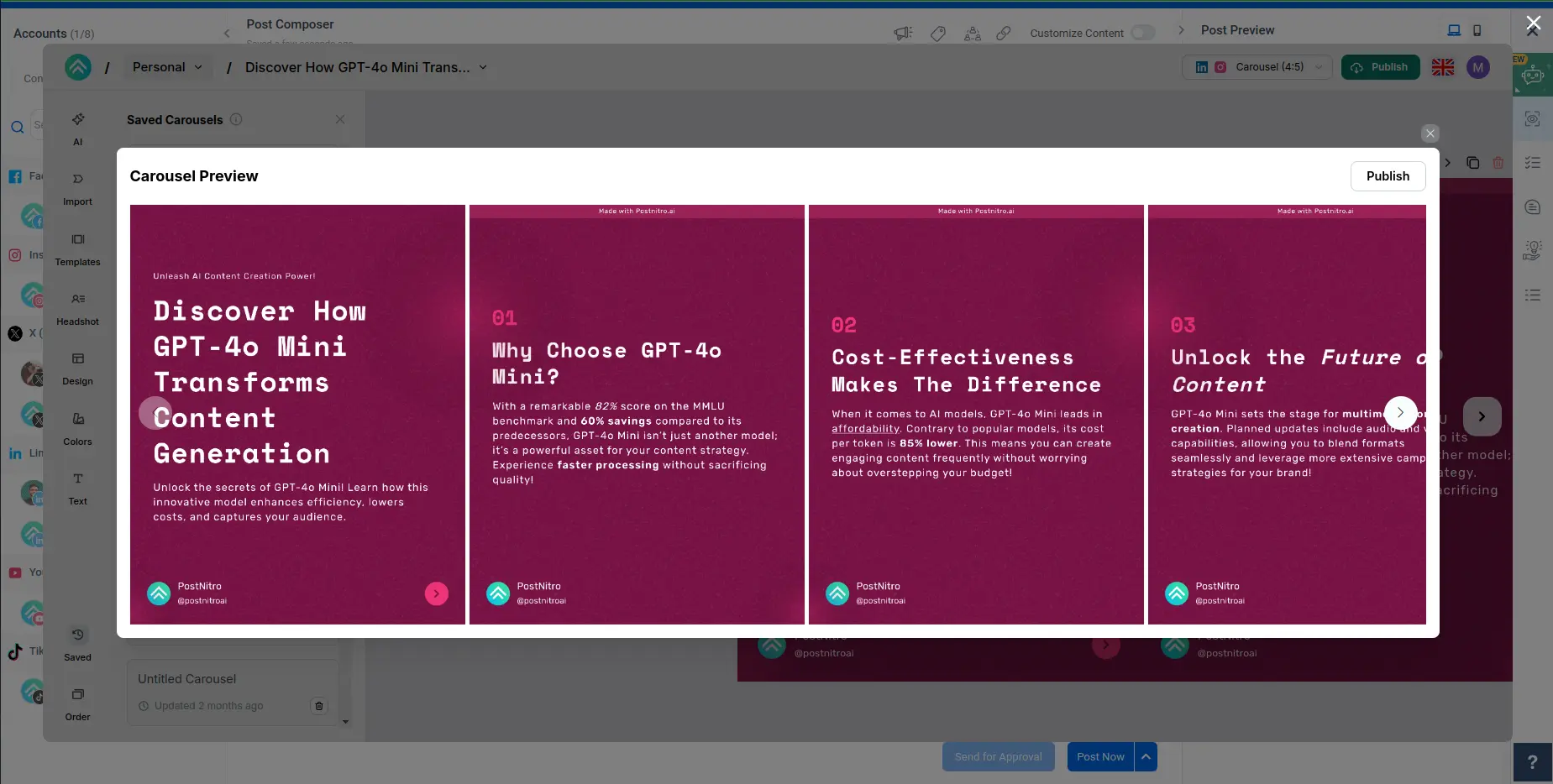Click the UK flag language icon
The image size is (1553, 784).
1443,67
